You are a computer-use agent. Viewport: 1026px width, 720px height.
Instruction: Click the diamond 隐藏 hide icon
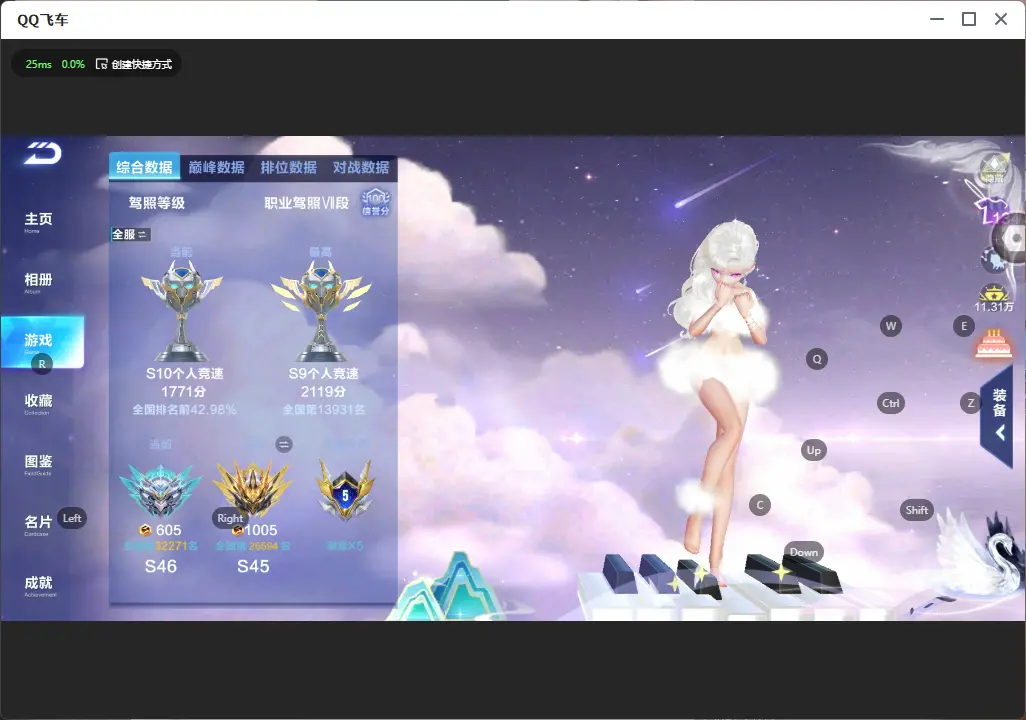pos(994,169)
